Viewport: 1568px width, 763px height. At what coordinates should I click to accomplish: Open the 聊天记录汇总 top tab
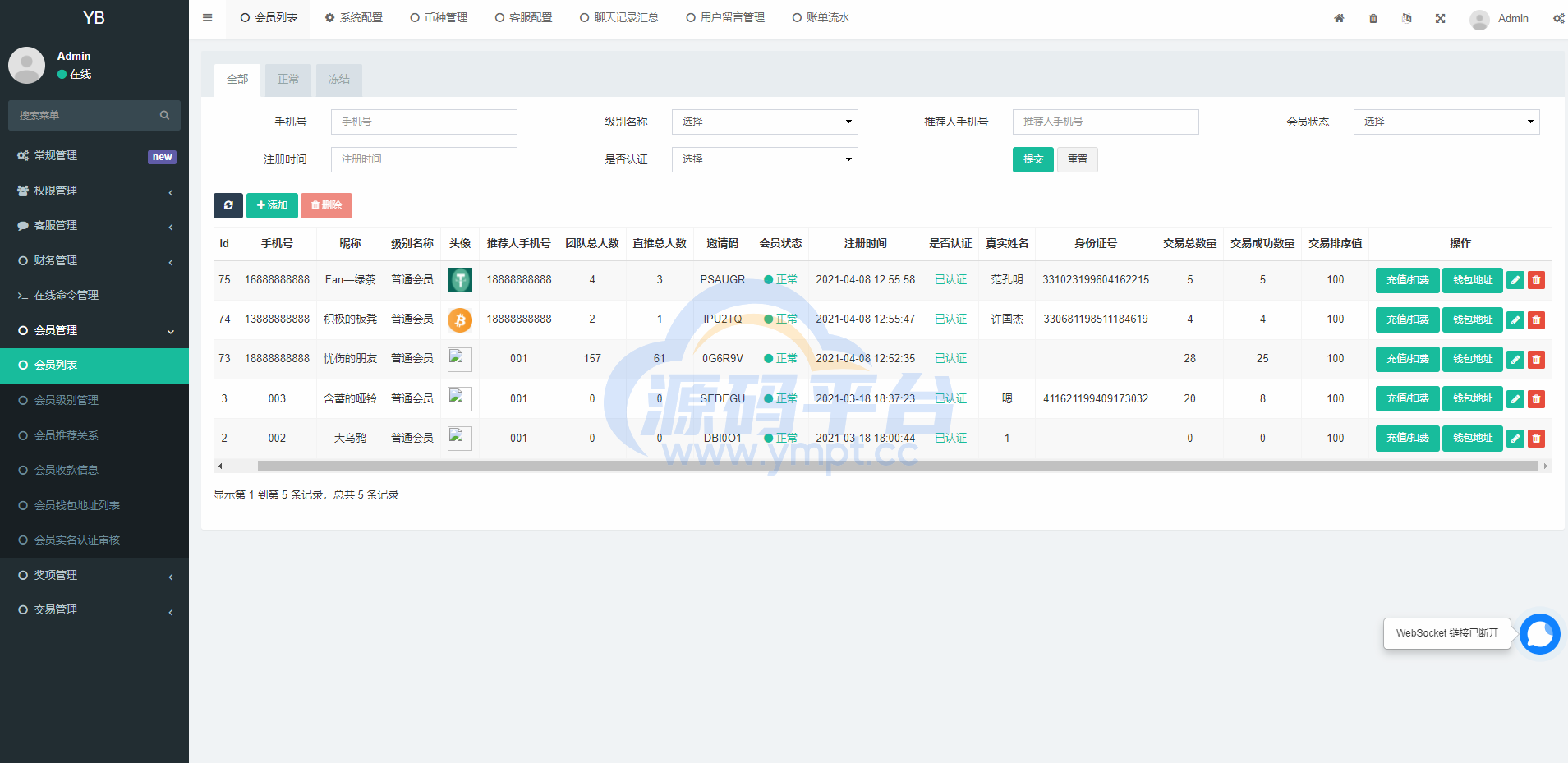[619, 18]
